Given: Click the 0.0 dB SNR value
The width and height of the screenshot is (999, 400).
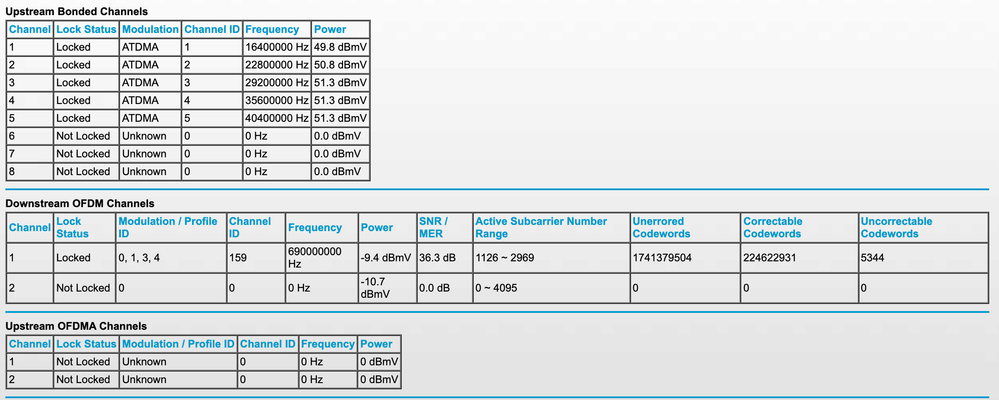Looking at the screenshot, I should click(435, 288).
